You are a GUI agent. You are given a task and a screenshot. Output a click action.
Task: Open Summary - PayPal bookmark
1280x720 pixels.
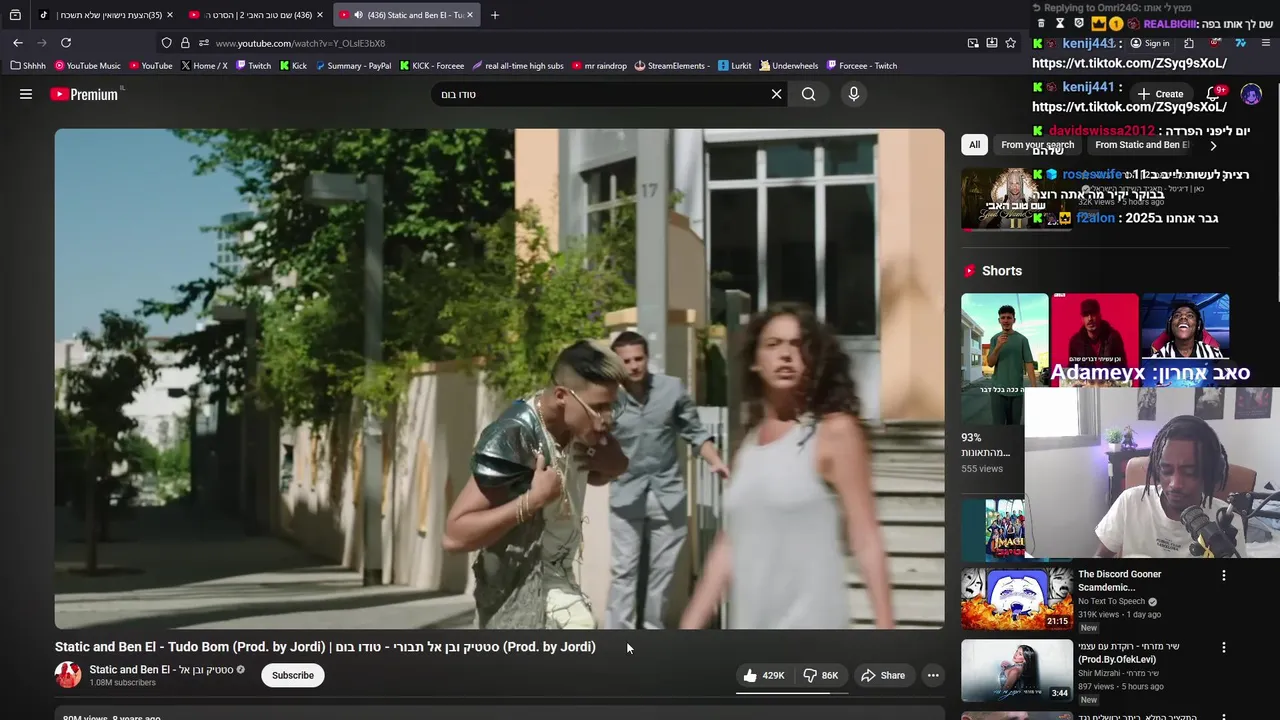353,66
